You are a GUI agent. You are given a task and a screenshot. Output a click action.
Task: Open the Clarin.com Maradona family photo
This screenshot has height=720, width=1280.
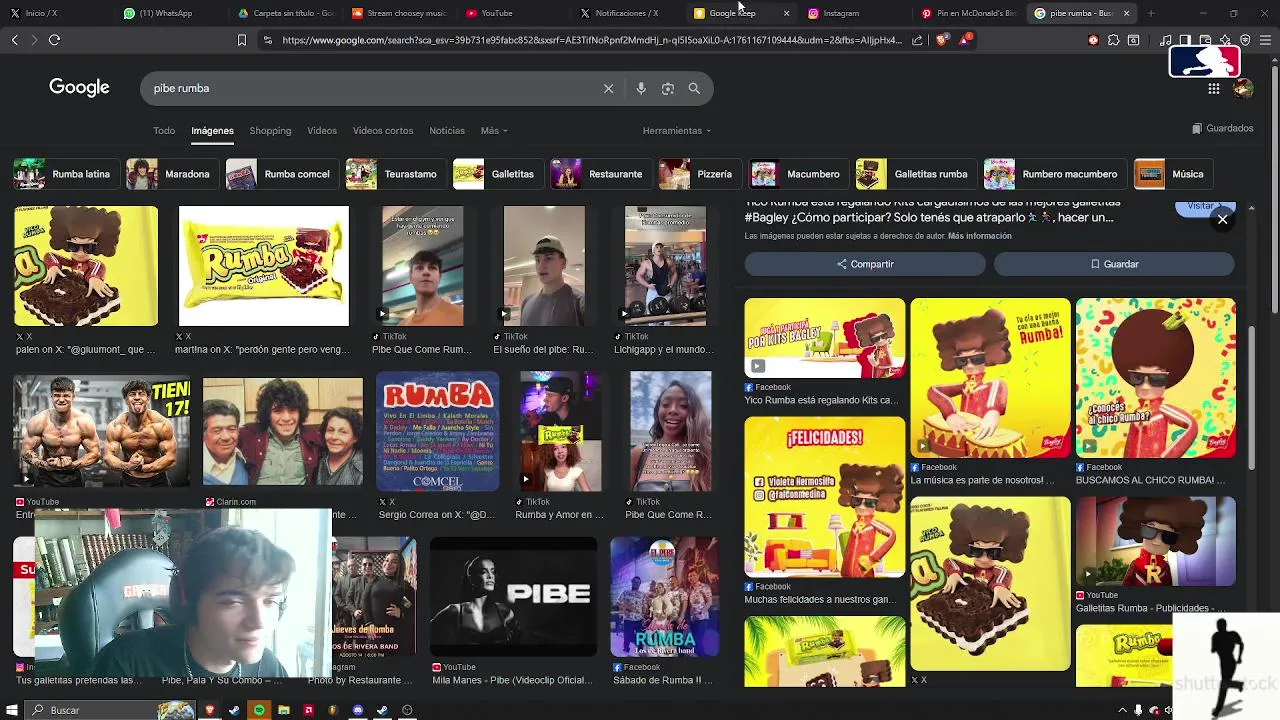(x=283, y=431)
